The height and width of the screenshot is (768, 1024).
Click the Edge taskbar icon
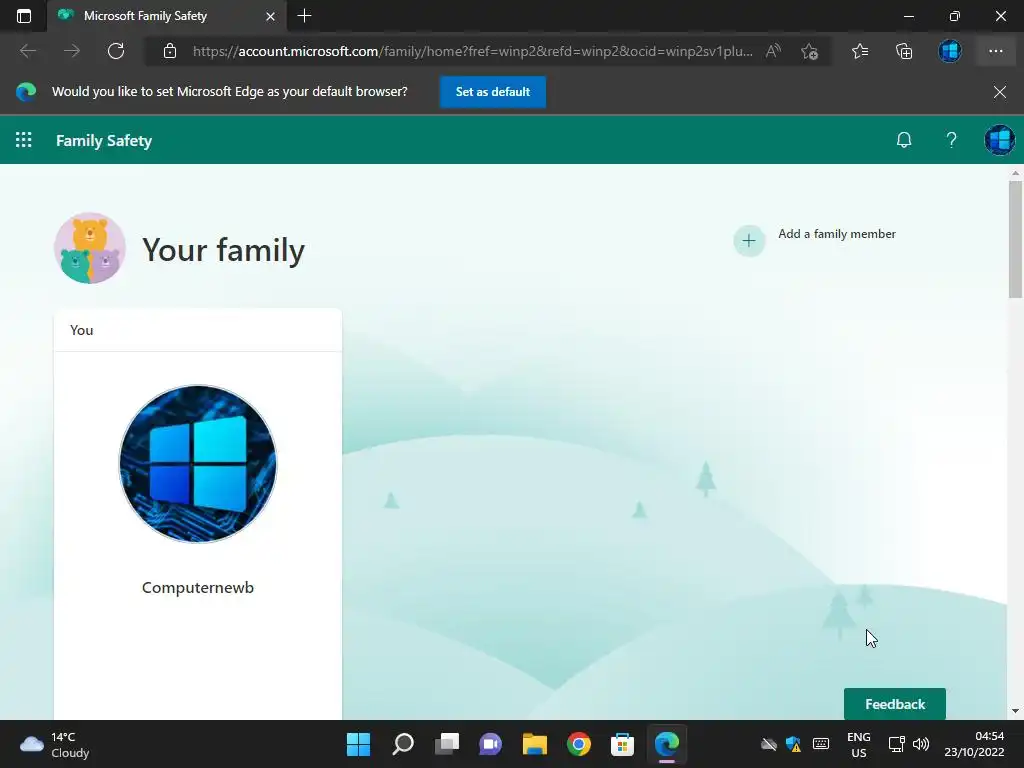click(667, 744)
